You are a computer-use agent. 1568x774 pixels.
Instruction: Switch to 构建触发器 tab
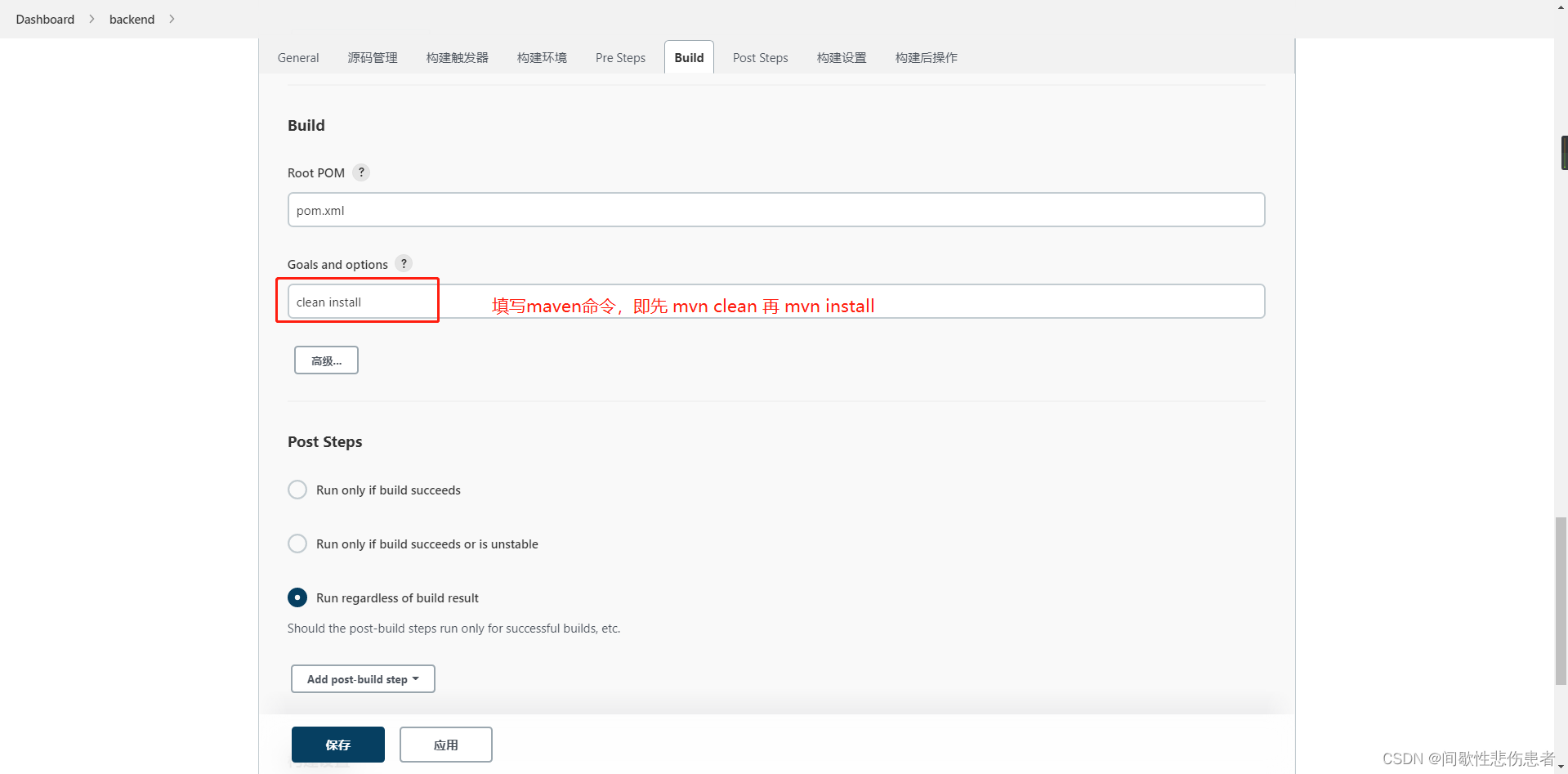(x=458, y=57)
